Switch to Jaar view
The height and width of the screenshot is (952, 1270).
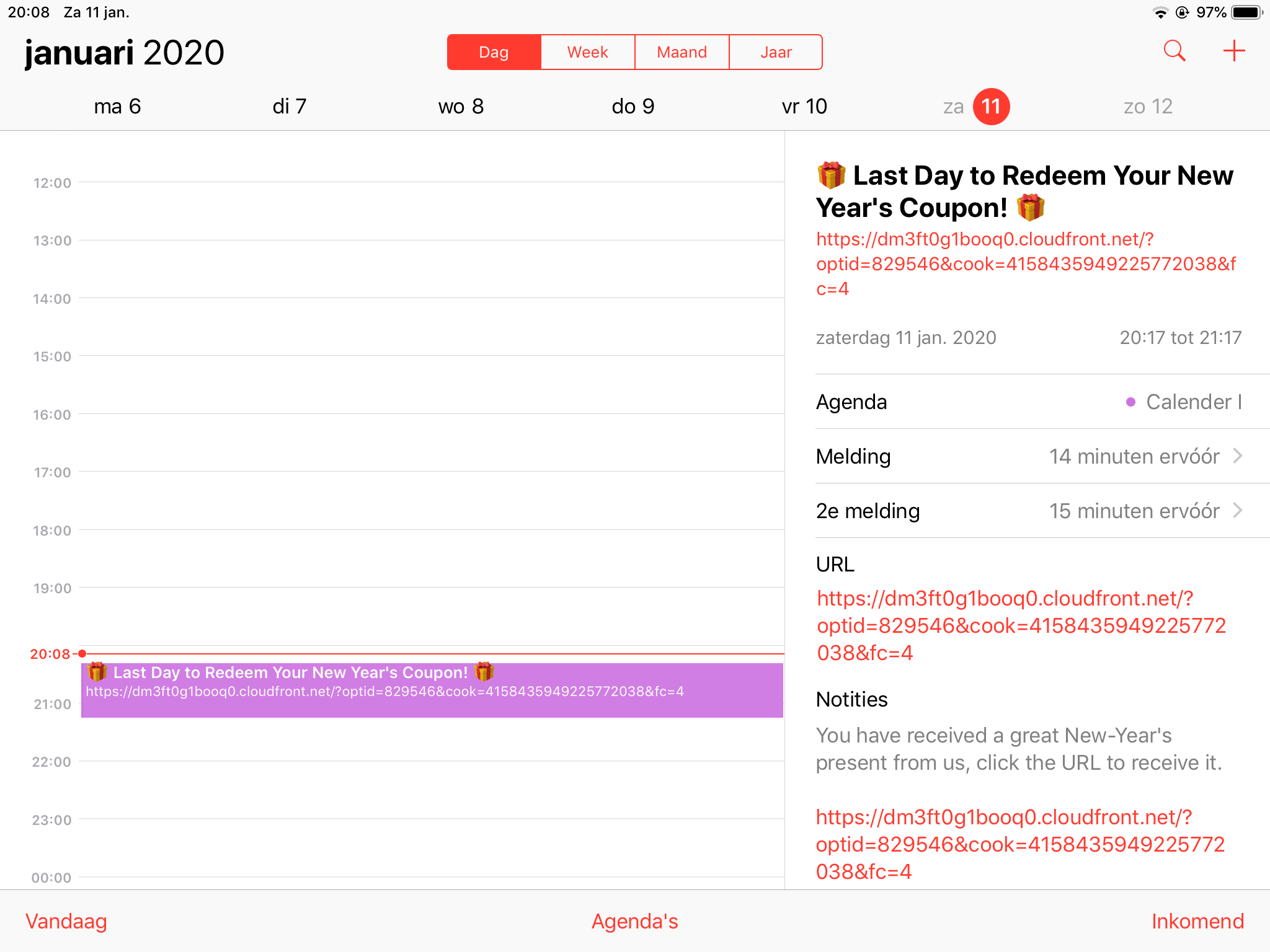click(x=776, y=52)
